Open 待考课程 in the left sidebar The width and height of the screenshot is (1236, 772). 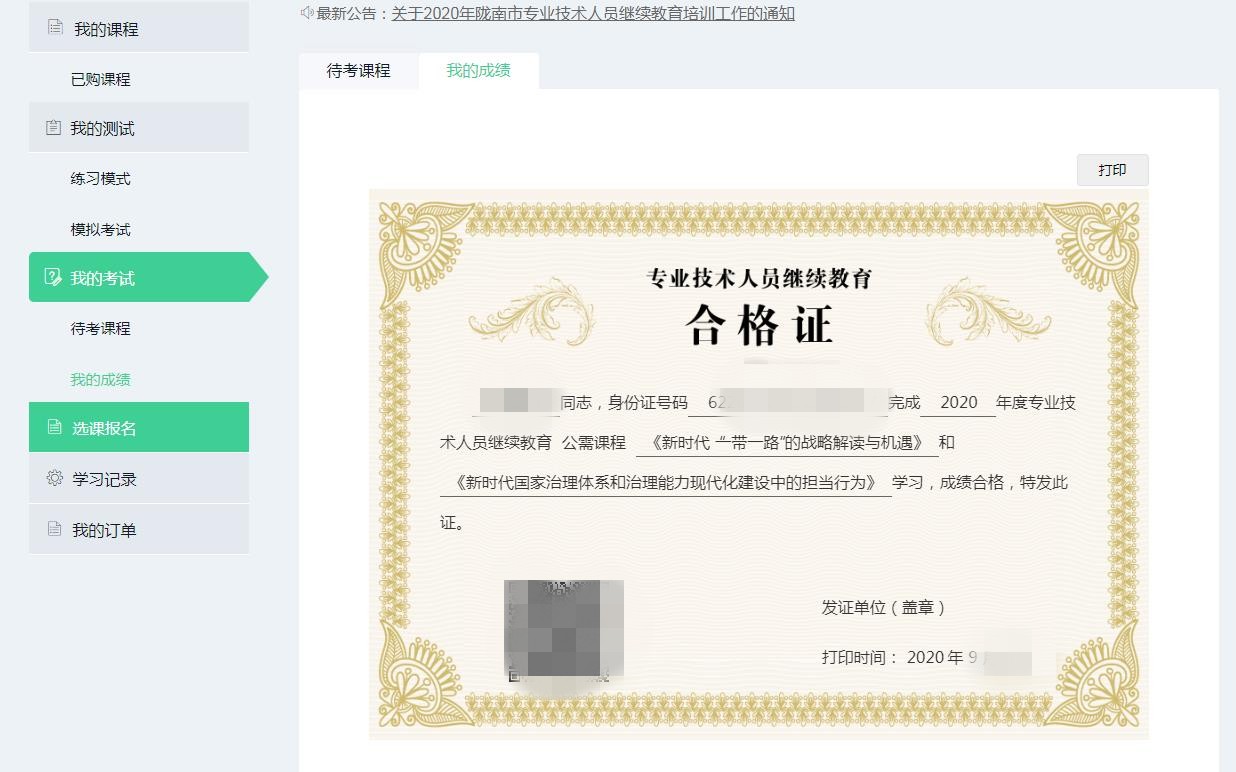[x=100, y=328]
